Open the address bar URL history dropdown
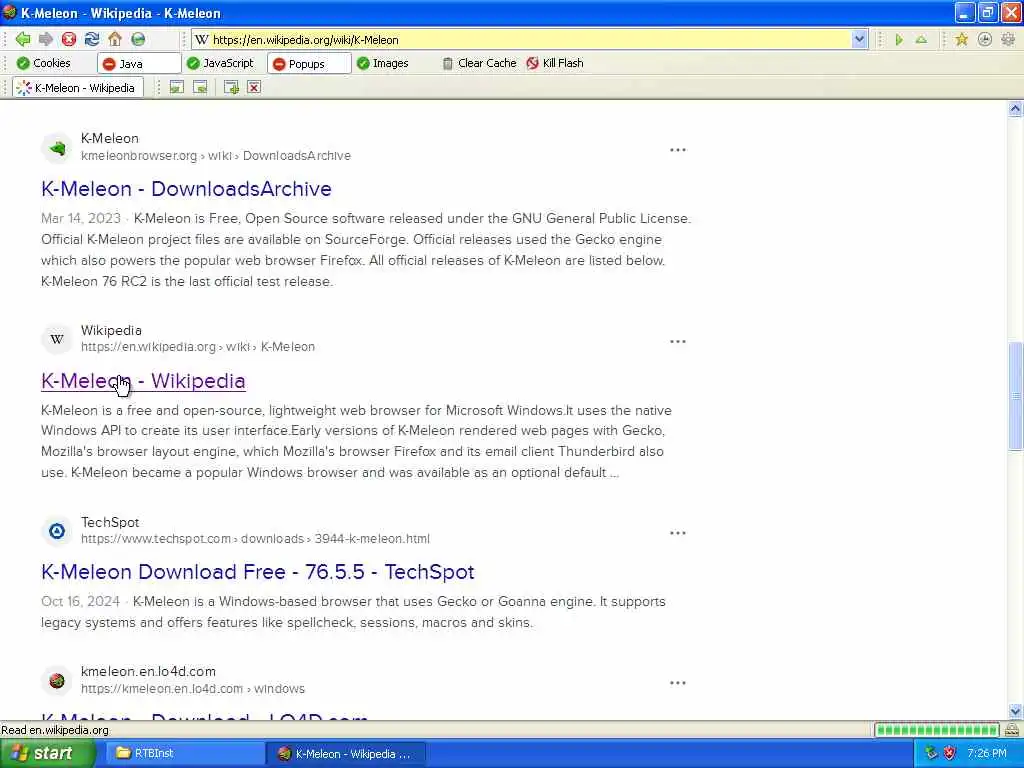This screenshot has height=768, width=1024. coord(859,40)
